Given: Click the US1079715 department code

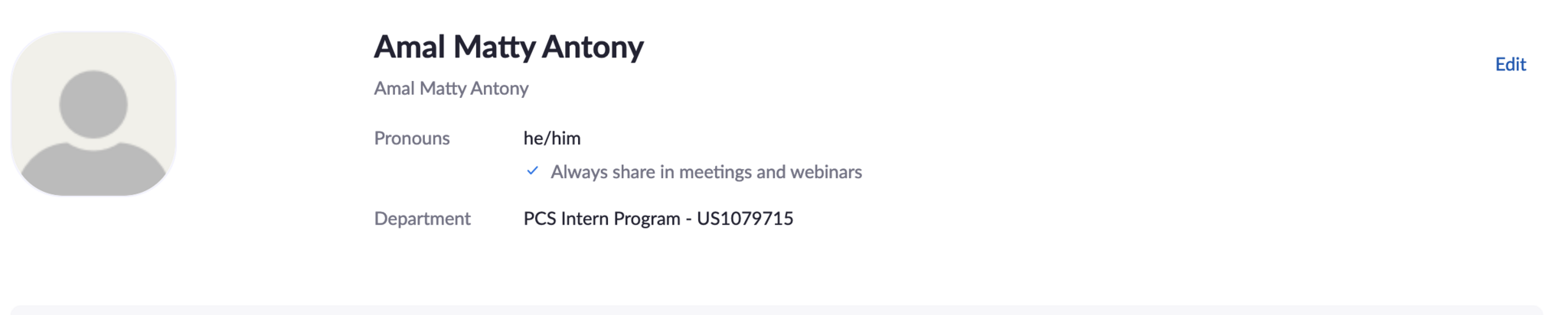Looking at the screenshot, I should coord(745,219).
